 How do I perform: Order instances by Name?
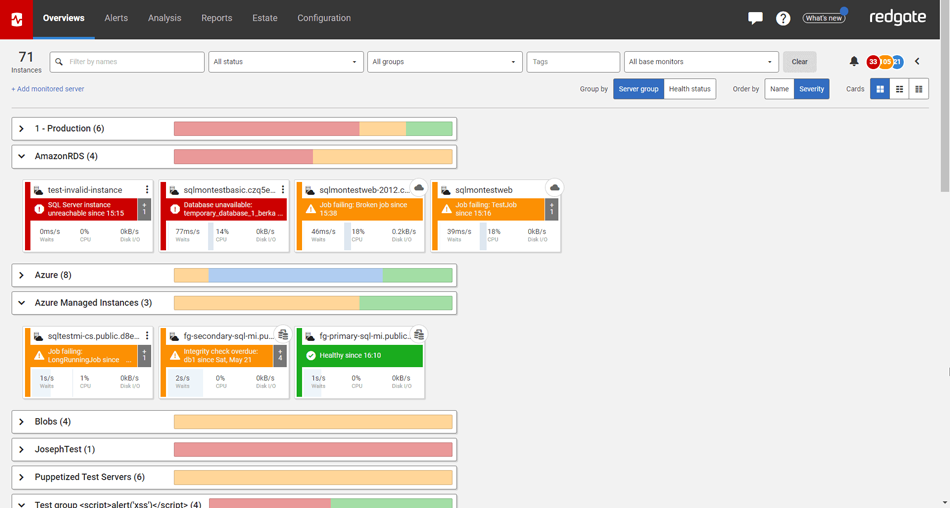779,89
